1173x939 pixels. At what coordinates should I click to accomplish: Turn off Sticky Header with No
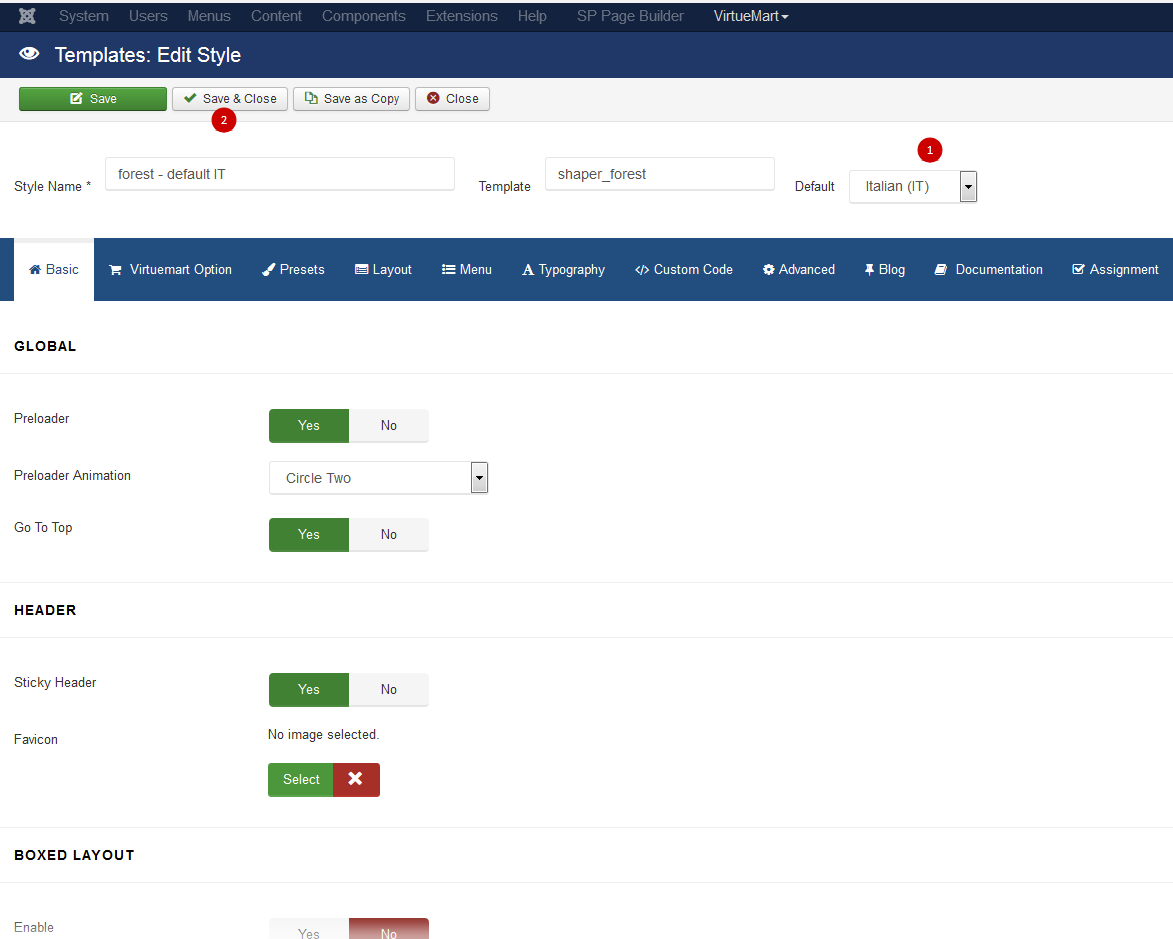click(388, 689)
